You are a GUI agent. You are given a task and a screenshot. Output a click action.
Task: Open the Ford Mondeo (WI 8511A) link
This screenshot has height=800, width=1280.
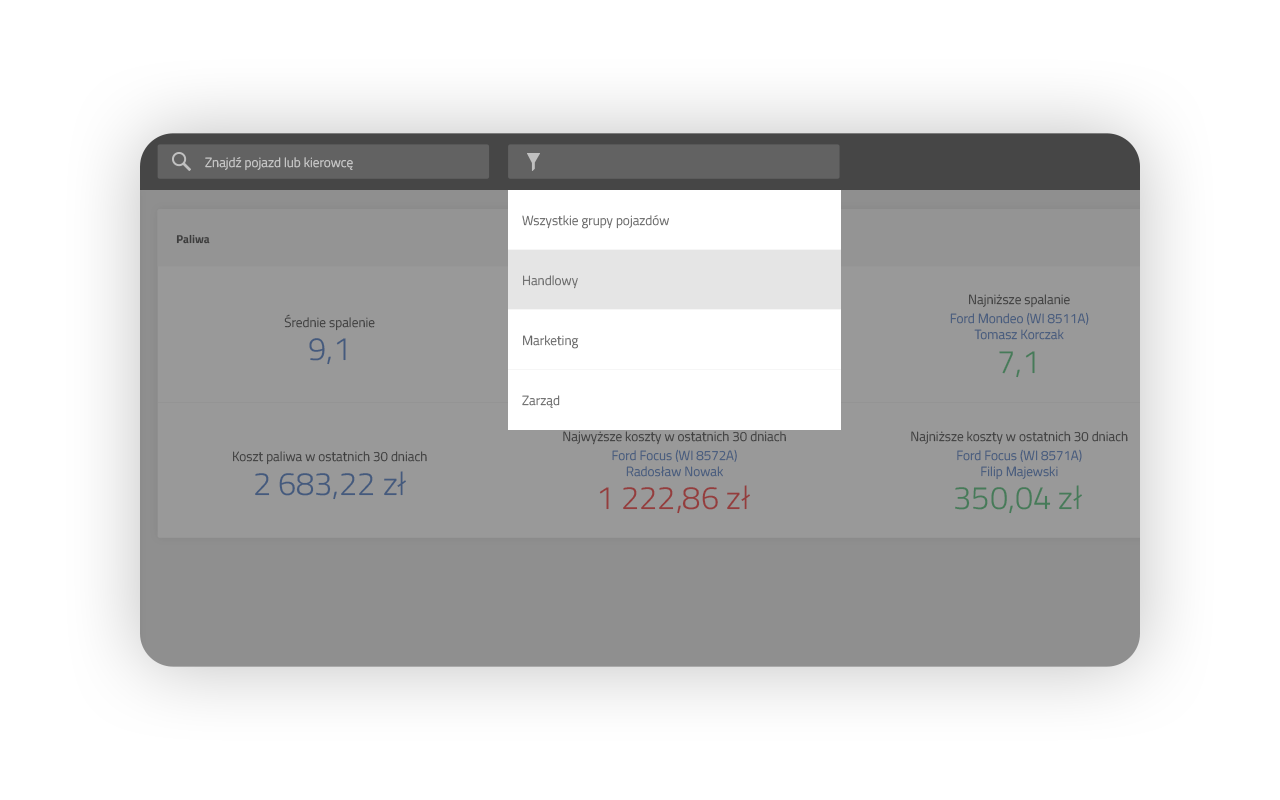point(1018,319)
